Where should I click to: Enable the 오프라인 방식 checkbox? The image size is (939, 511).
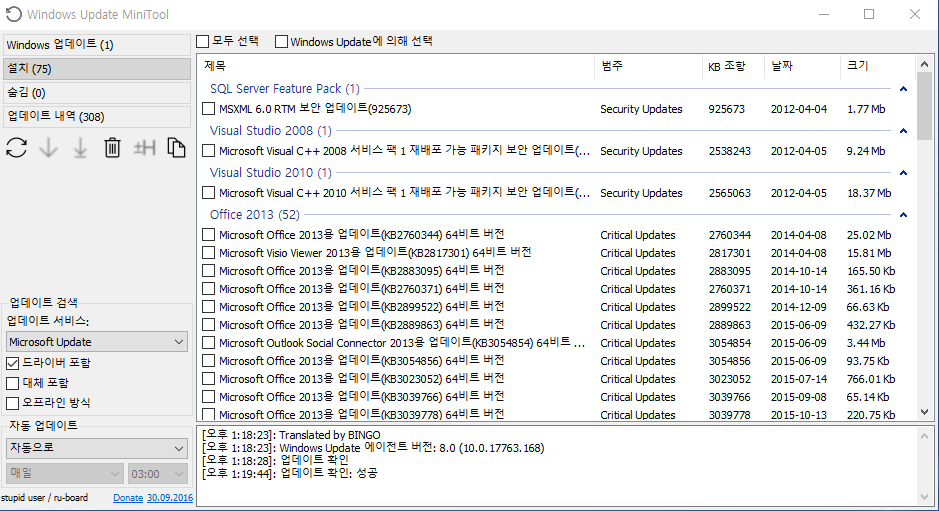coord(13,403)
